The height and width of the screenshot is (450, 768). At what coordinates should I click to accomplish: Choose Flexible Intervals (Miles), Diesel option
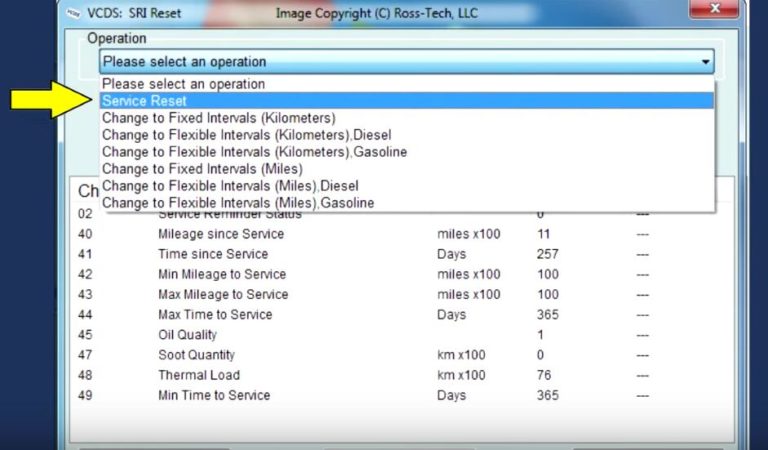407,186
